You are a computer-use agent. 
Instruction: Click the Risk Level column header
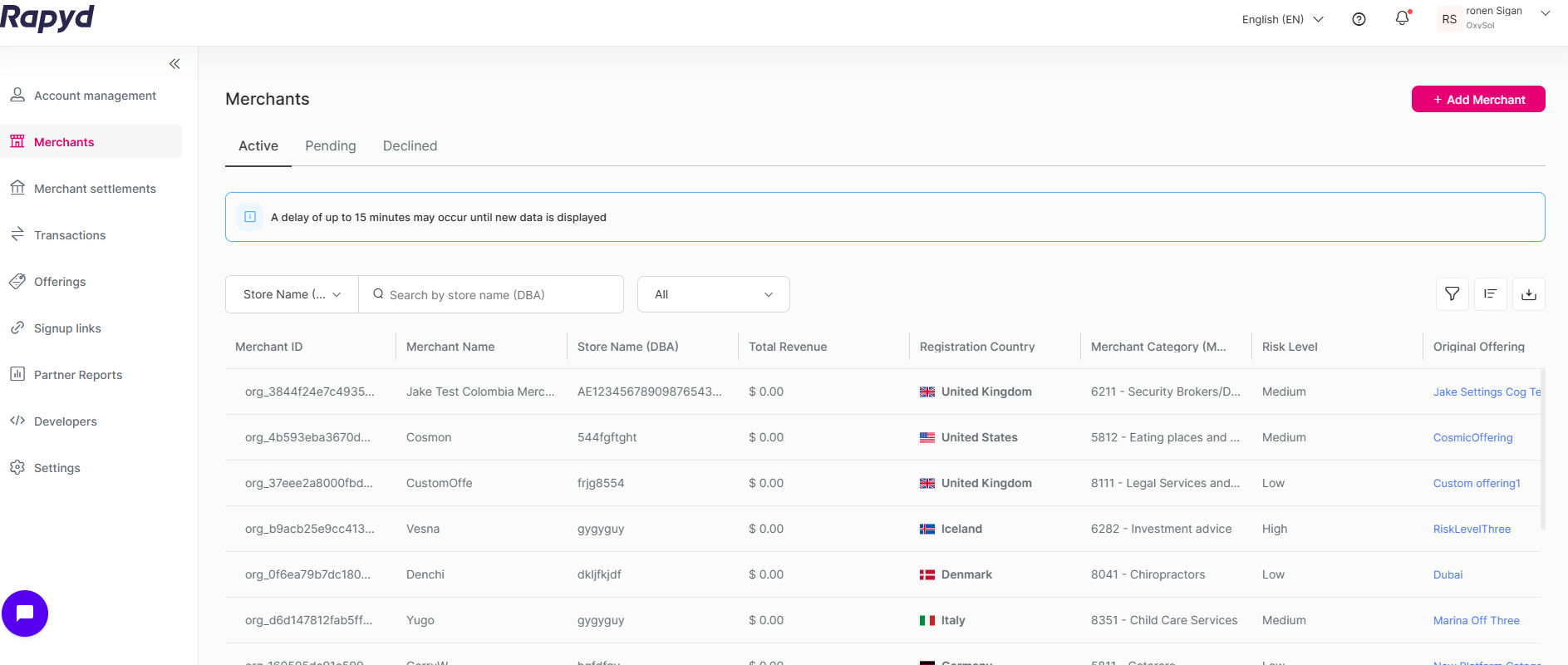point(1290,347)
